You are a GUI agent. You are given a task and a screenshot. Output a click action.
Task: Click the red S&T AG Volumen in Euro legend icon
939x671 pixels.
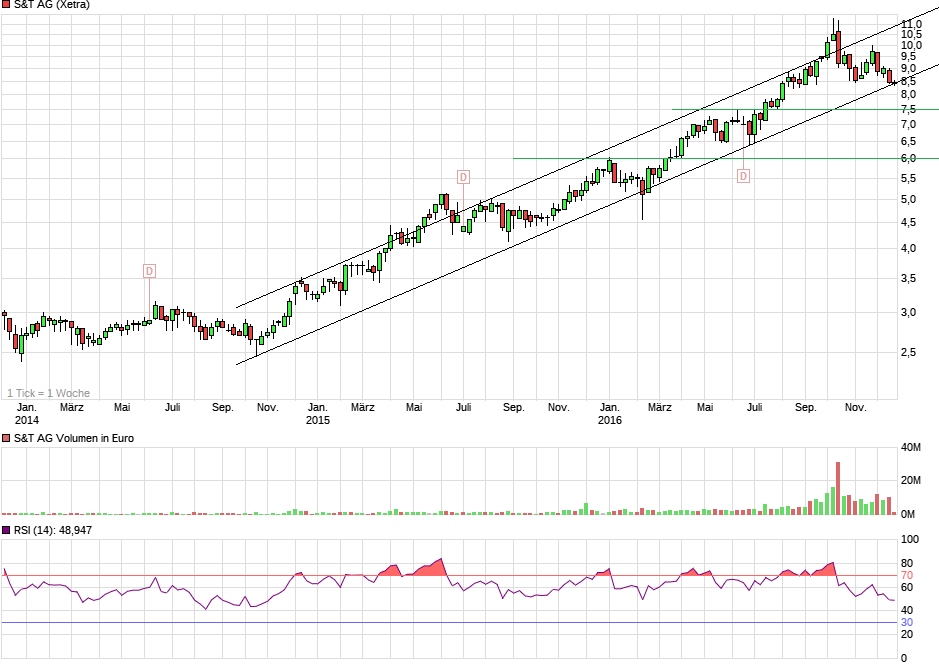[8, 438]
